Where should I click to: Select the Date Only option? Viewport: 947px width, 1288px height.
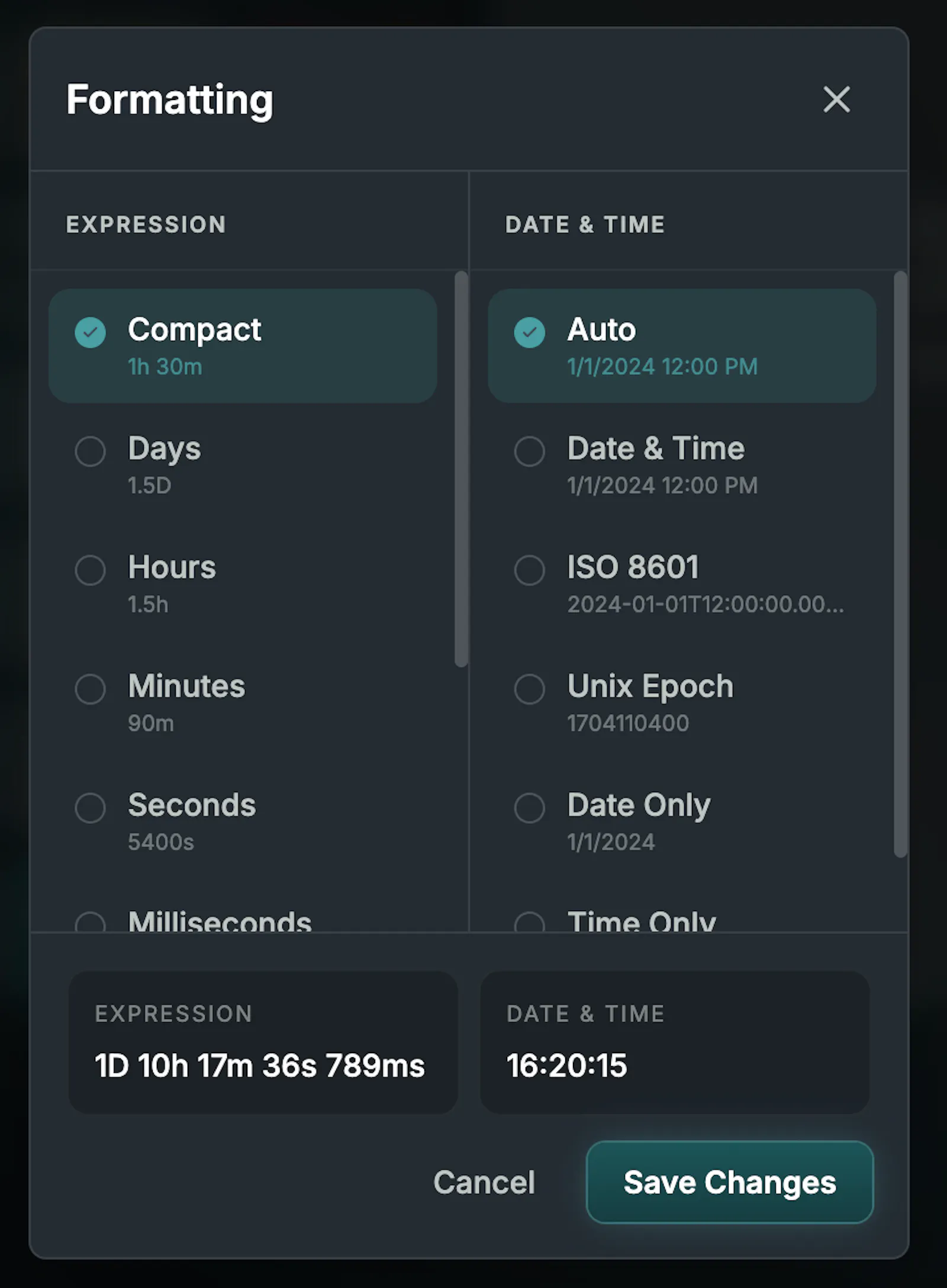tap(682, 822)
